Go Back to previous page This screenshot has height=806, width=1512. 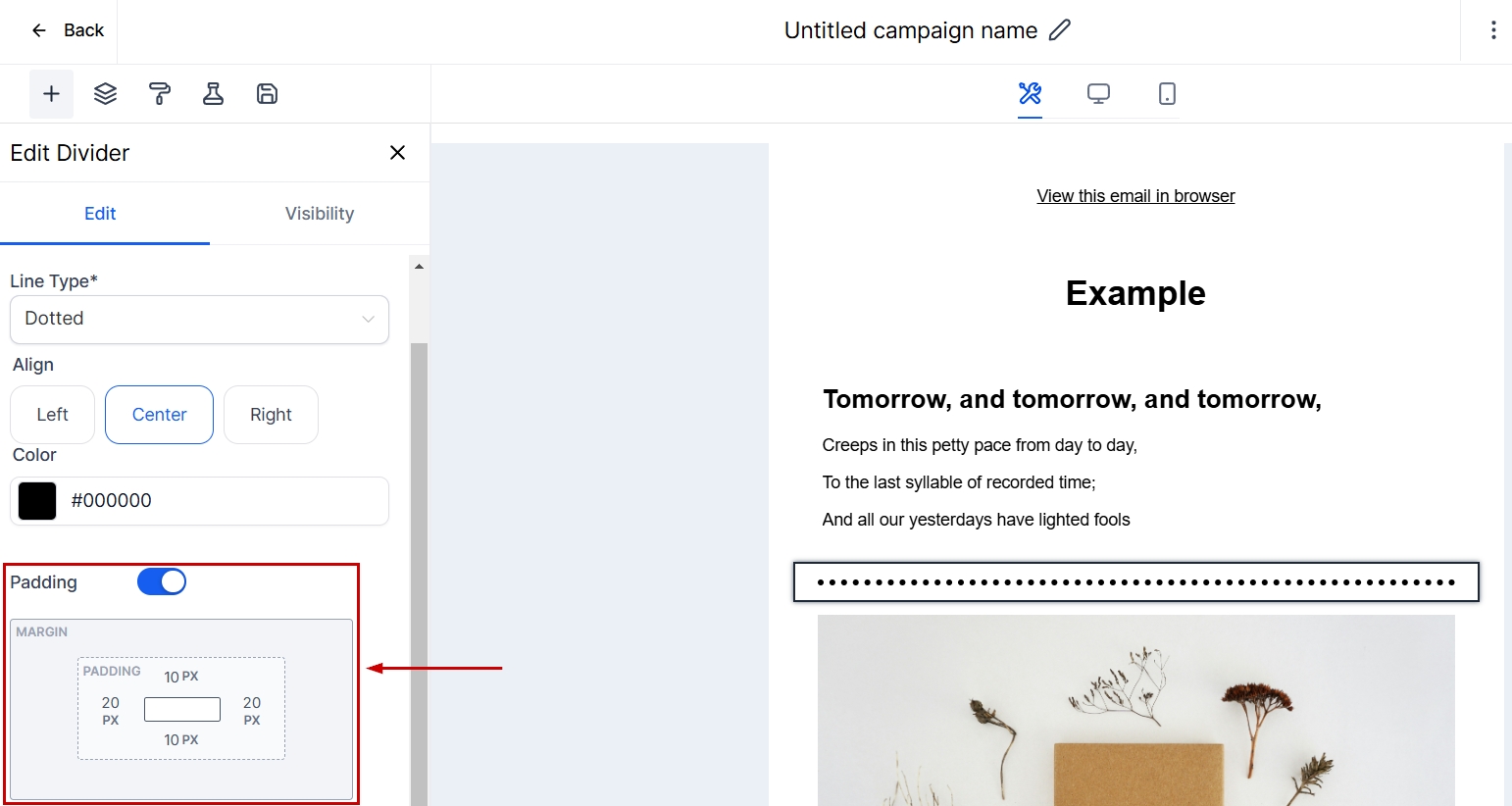click(x=67, y=30)
